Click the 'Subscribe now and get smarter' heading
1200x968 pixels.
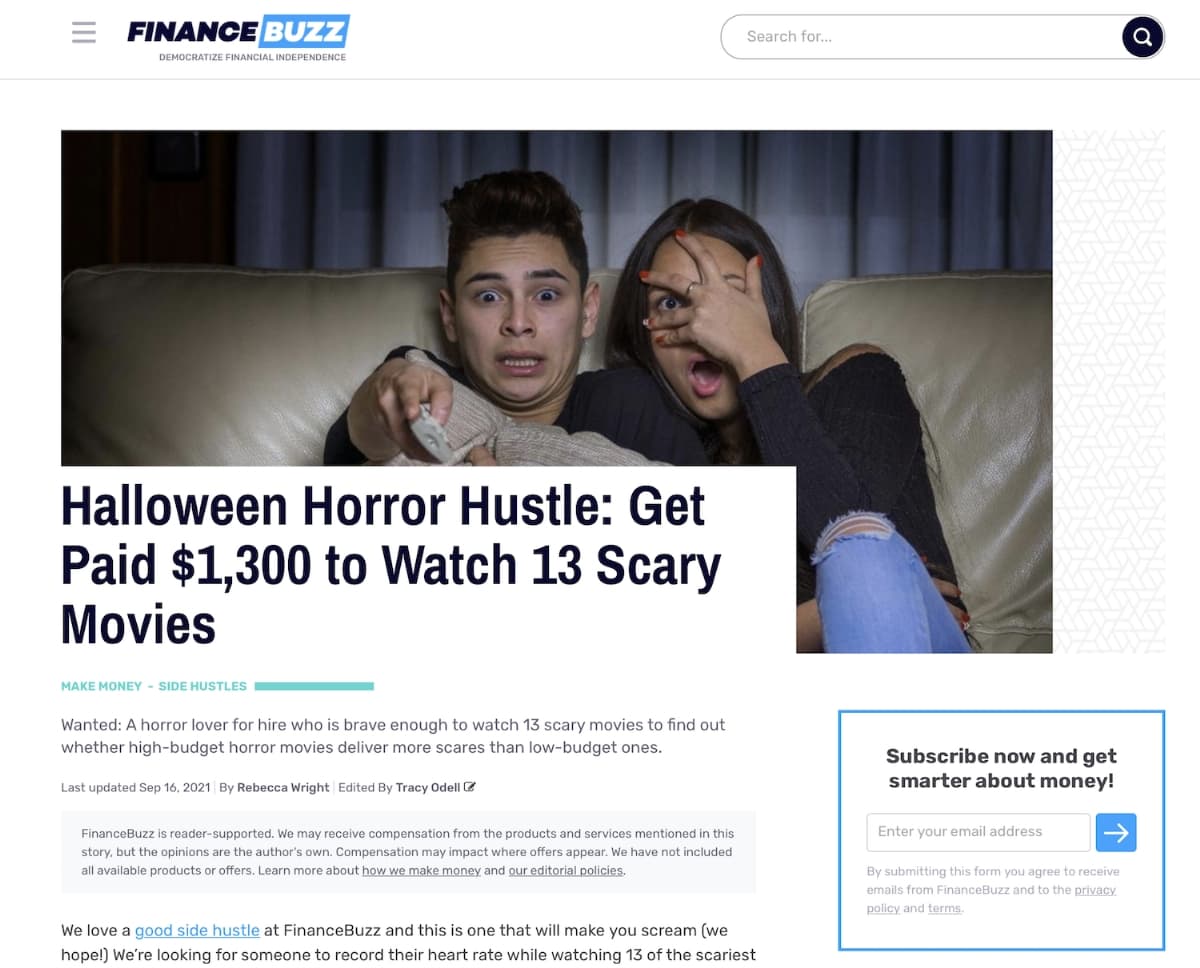tap(1001, 768)
